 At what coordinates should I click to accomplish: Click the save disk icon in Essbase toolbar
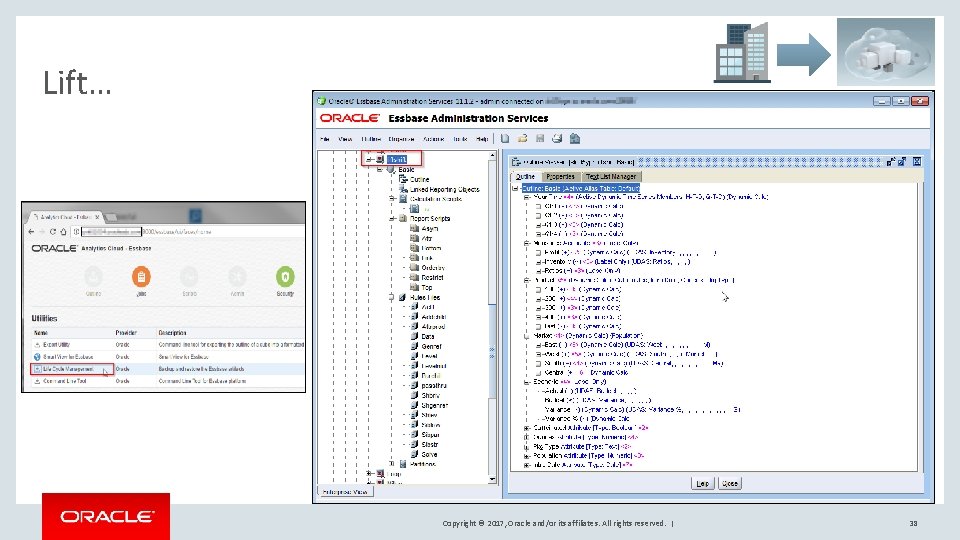tap(540, 139)
